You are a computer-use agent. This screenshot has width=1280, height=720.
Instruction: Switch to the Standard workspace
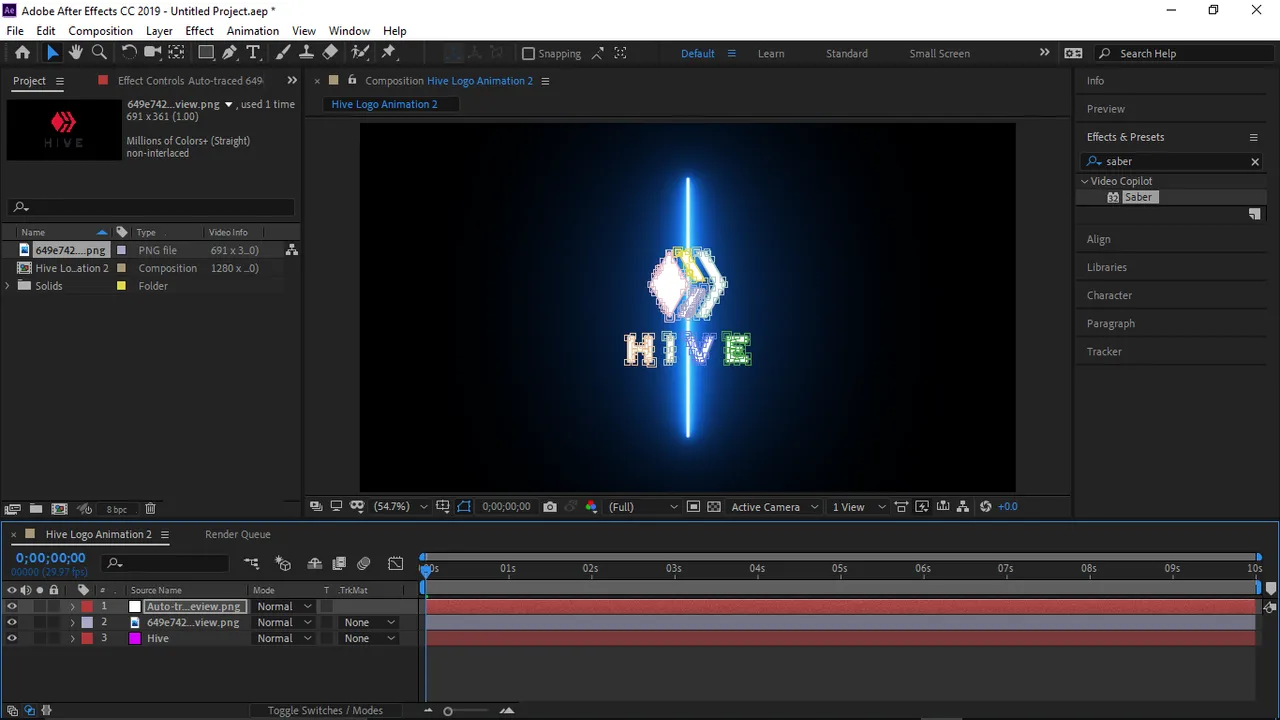click(x=847, y=53)
